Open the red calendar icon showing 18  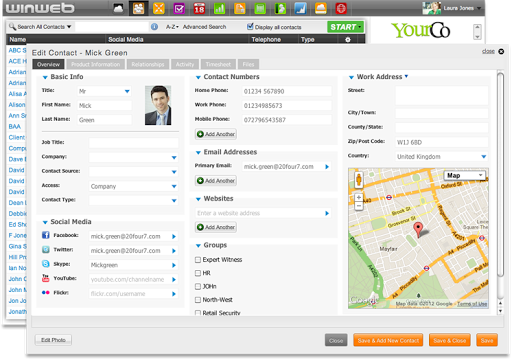click(199, 8)
